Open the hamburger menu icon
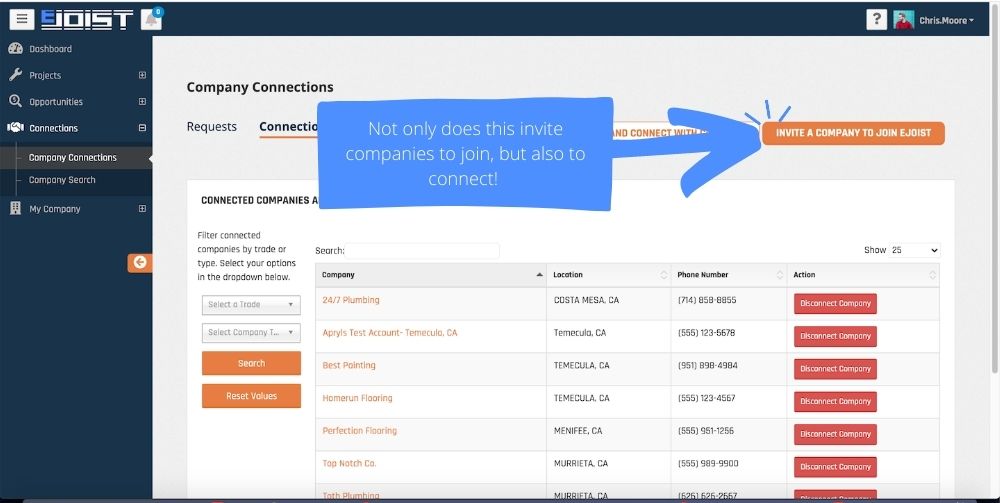The height and width of the screenshot is (503, 1000). click(x=21, y=19)
